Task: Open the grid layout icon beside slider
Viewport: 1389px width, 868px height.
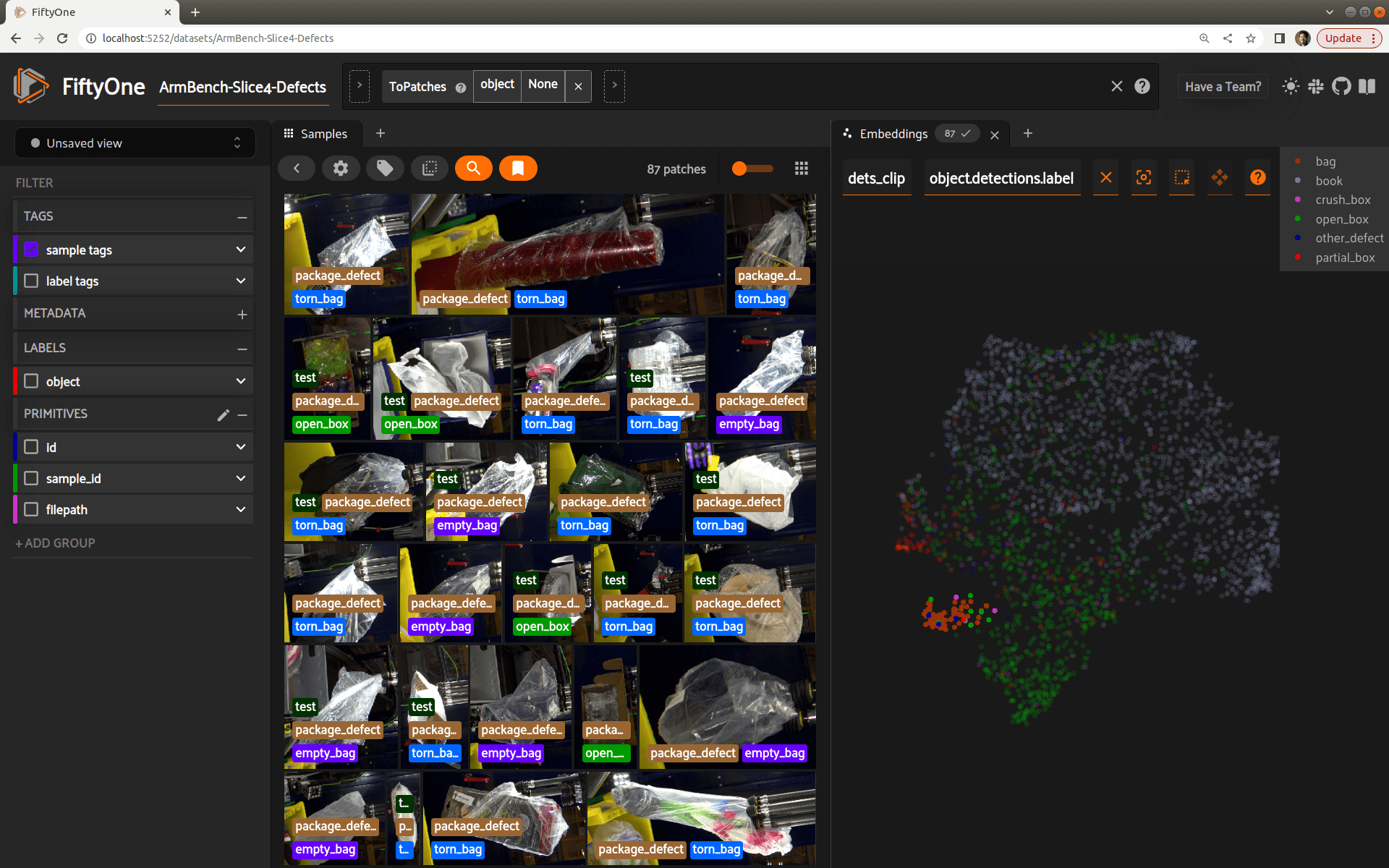Action: click(x=801, y=169)
